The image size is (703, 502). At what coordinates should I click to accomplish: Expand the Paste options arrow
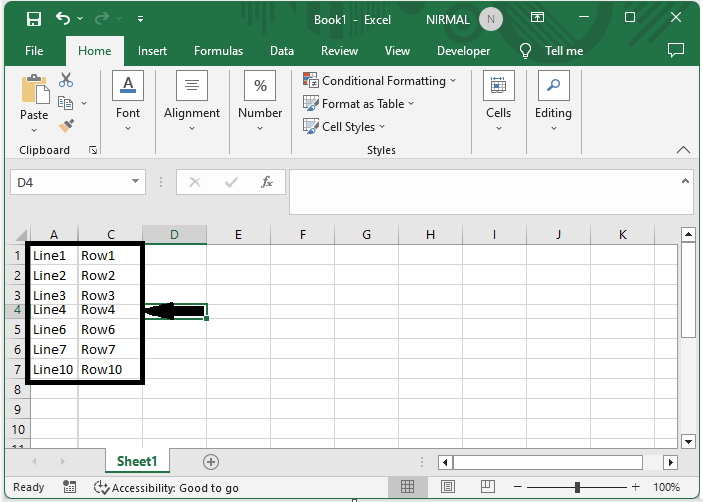click(34, 130)
